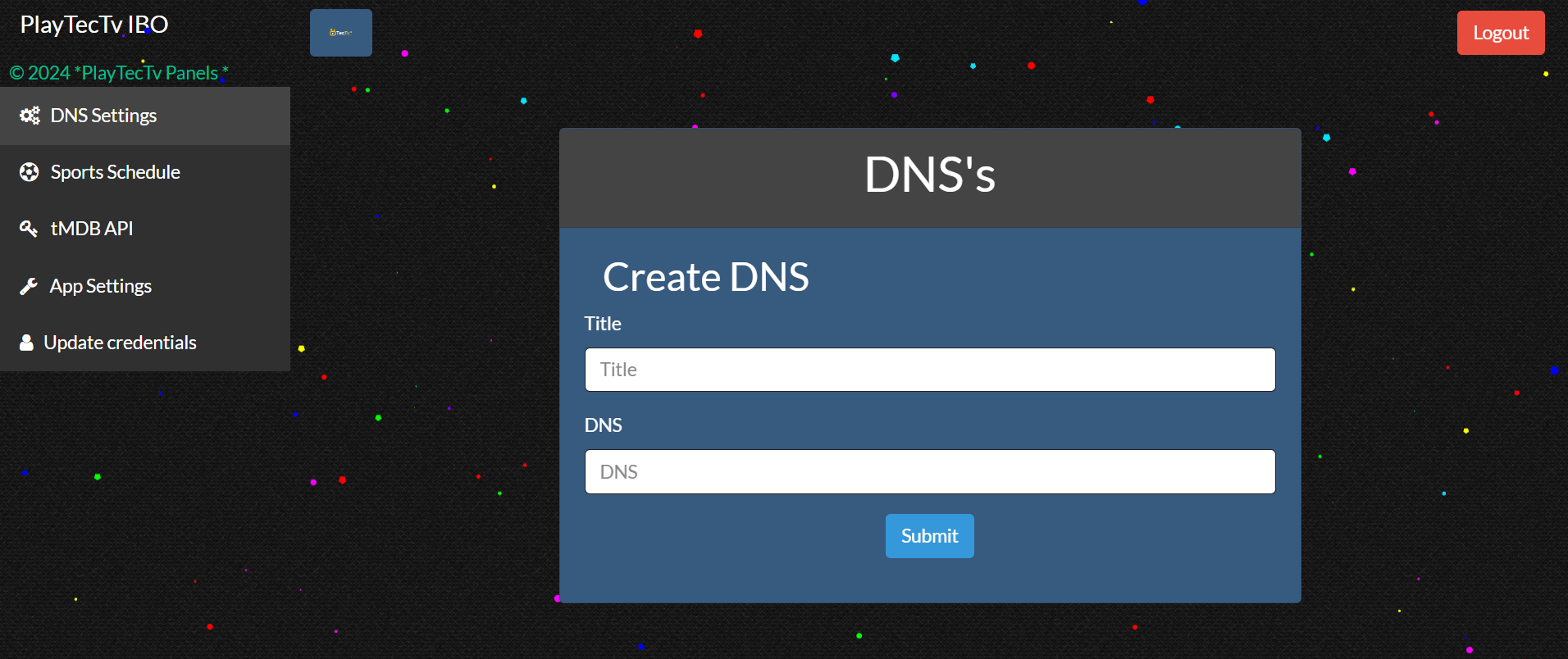Image resolution: width=1568 pixels, height=659 pixels.
Task: Click the soccer ball icon in the sidebar
Action: point(30,172)
